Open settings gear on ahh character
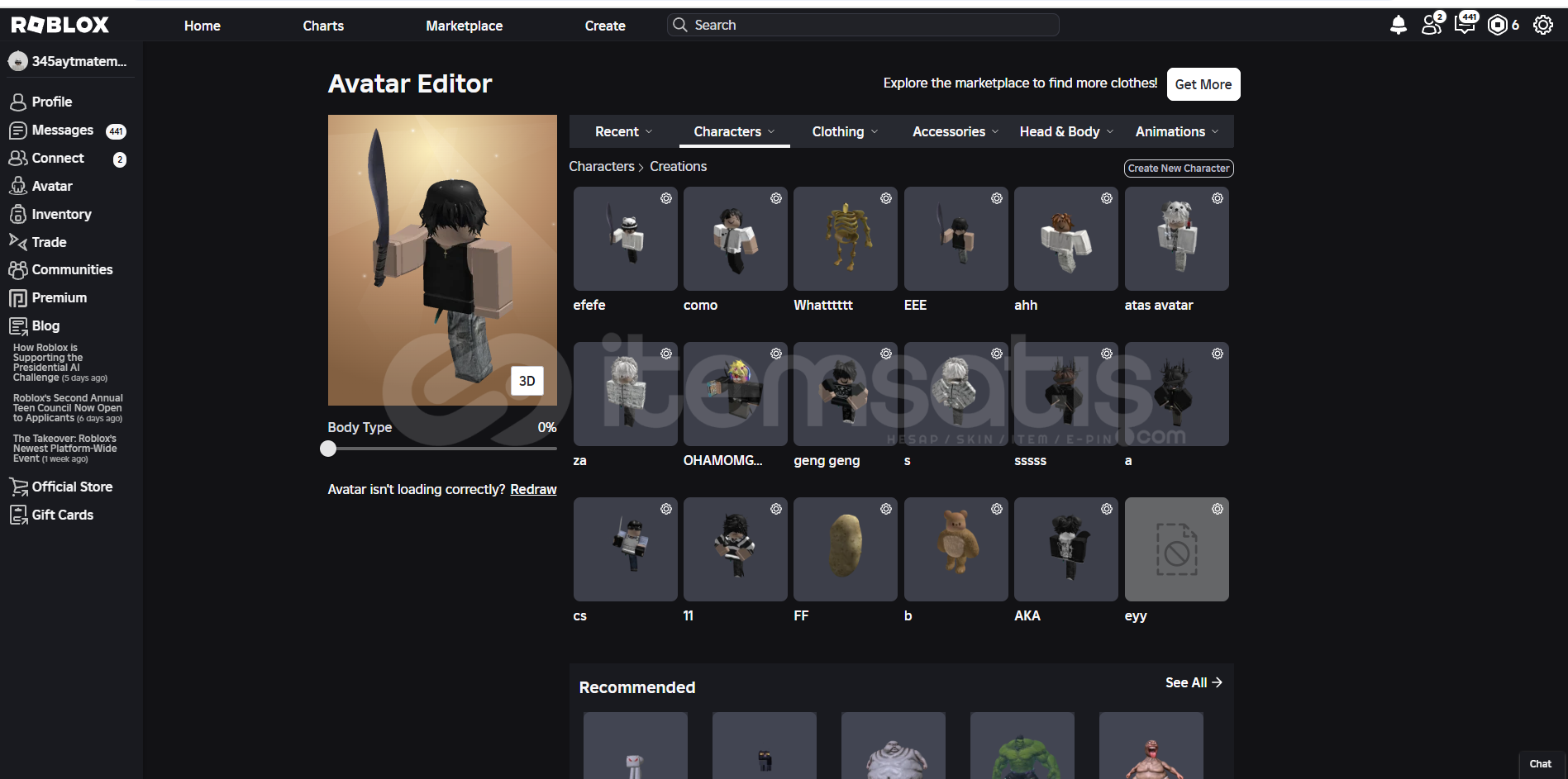Viewport: 1568px width, 779px height. 1106,198
